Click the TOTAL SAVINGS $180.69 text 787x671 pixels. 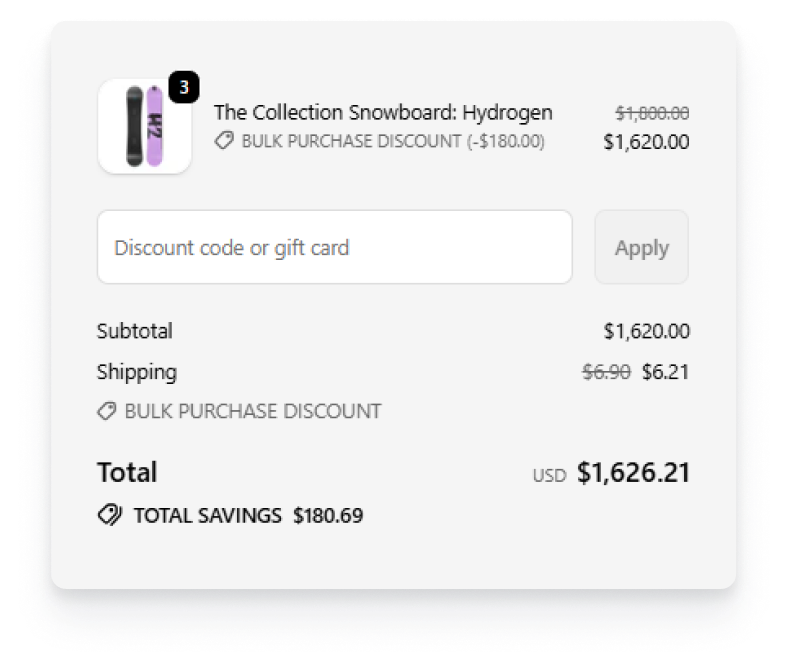248,516
